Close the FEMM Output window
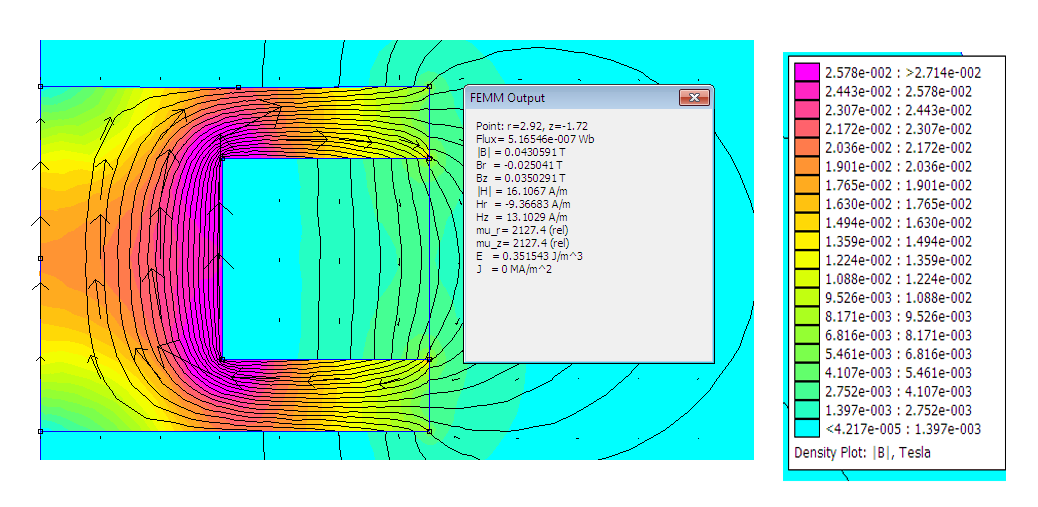The image size is (1038, 507). 694,98
